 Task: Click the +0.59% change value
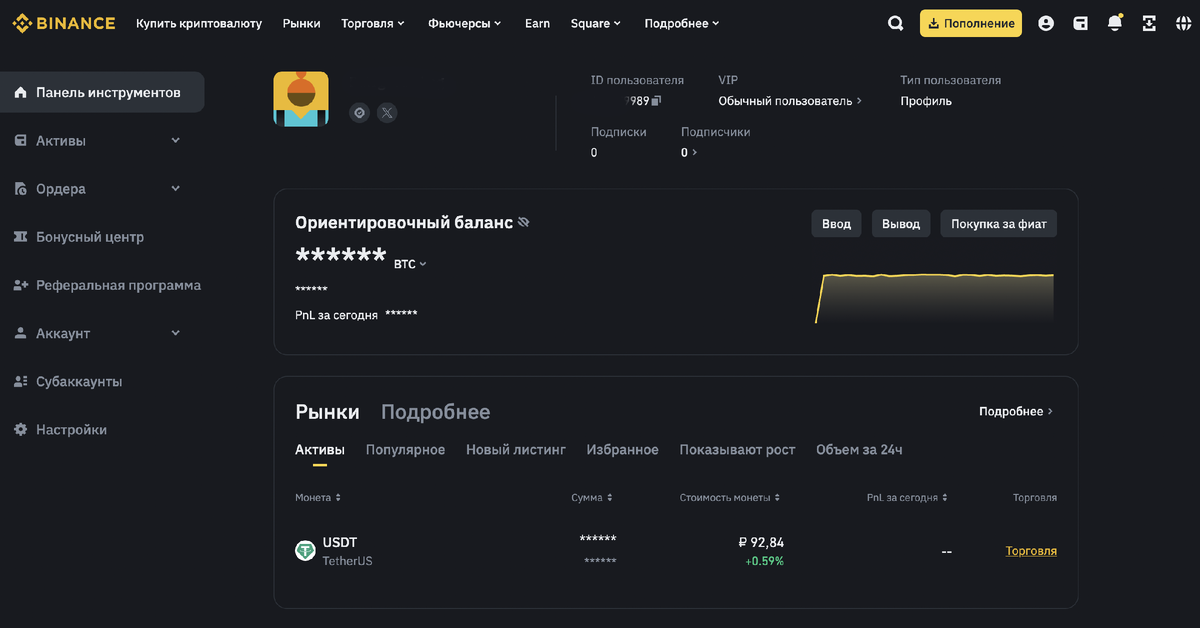point(764,561)
